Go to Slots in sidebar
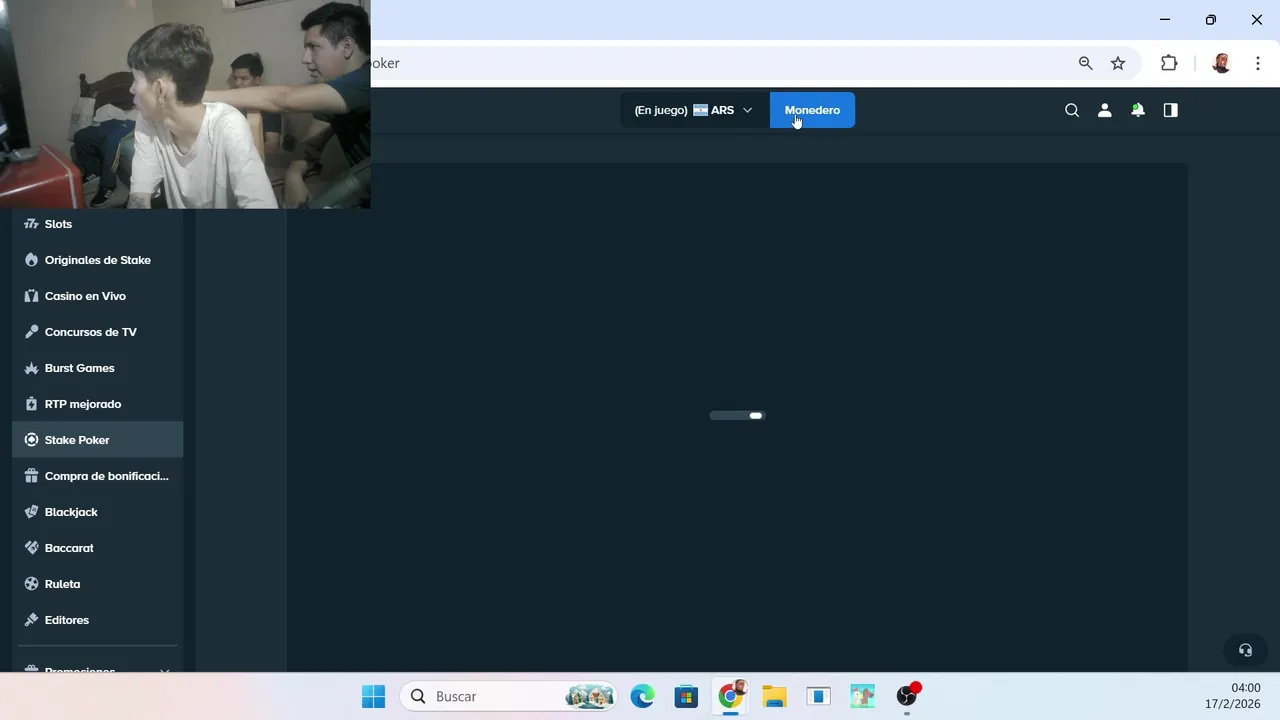The width and height of the screenshot is (1280, 720). (98, 224)
